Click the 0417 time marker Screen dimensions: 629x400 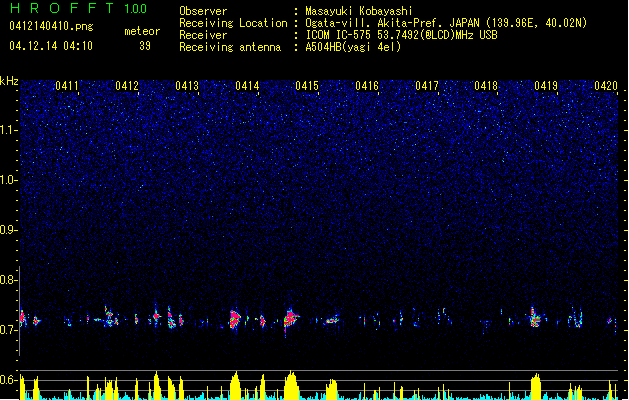click(x=427, y=86)
